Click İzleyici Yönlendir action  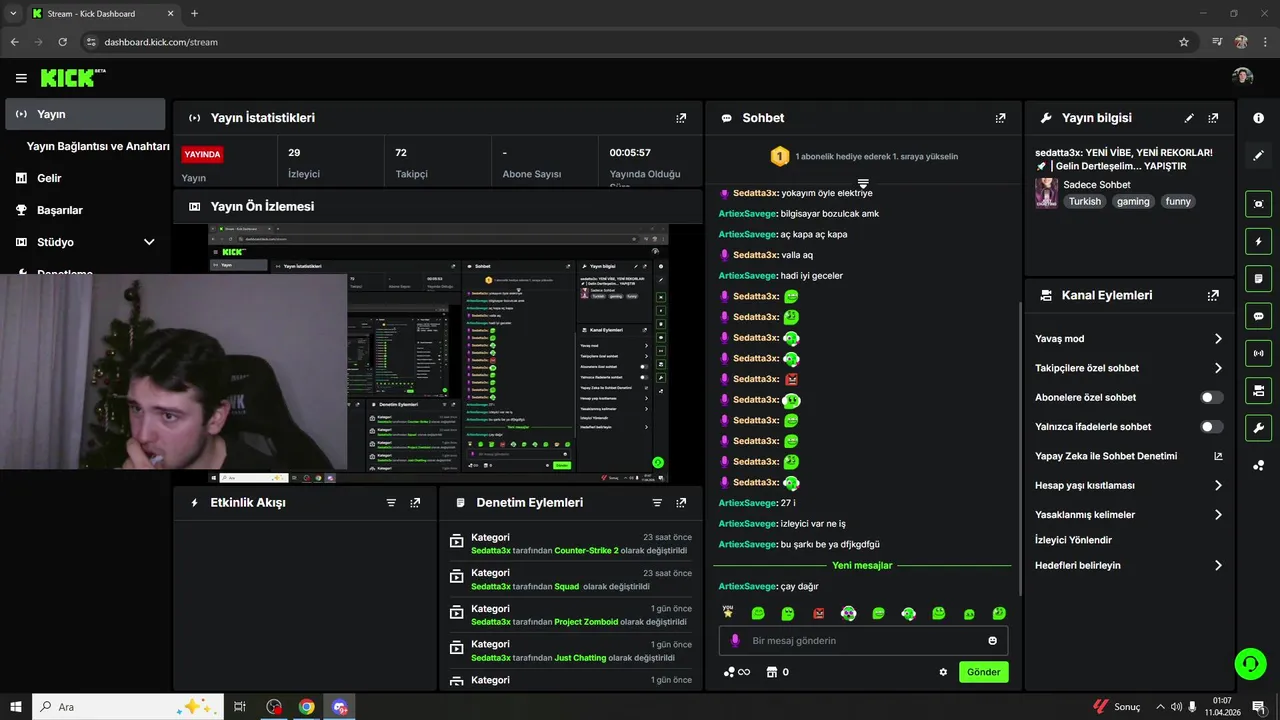point(1073,540)
